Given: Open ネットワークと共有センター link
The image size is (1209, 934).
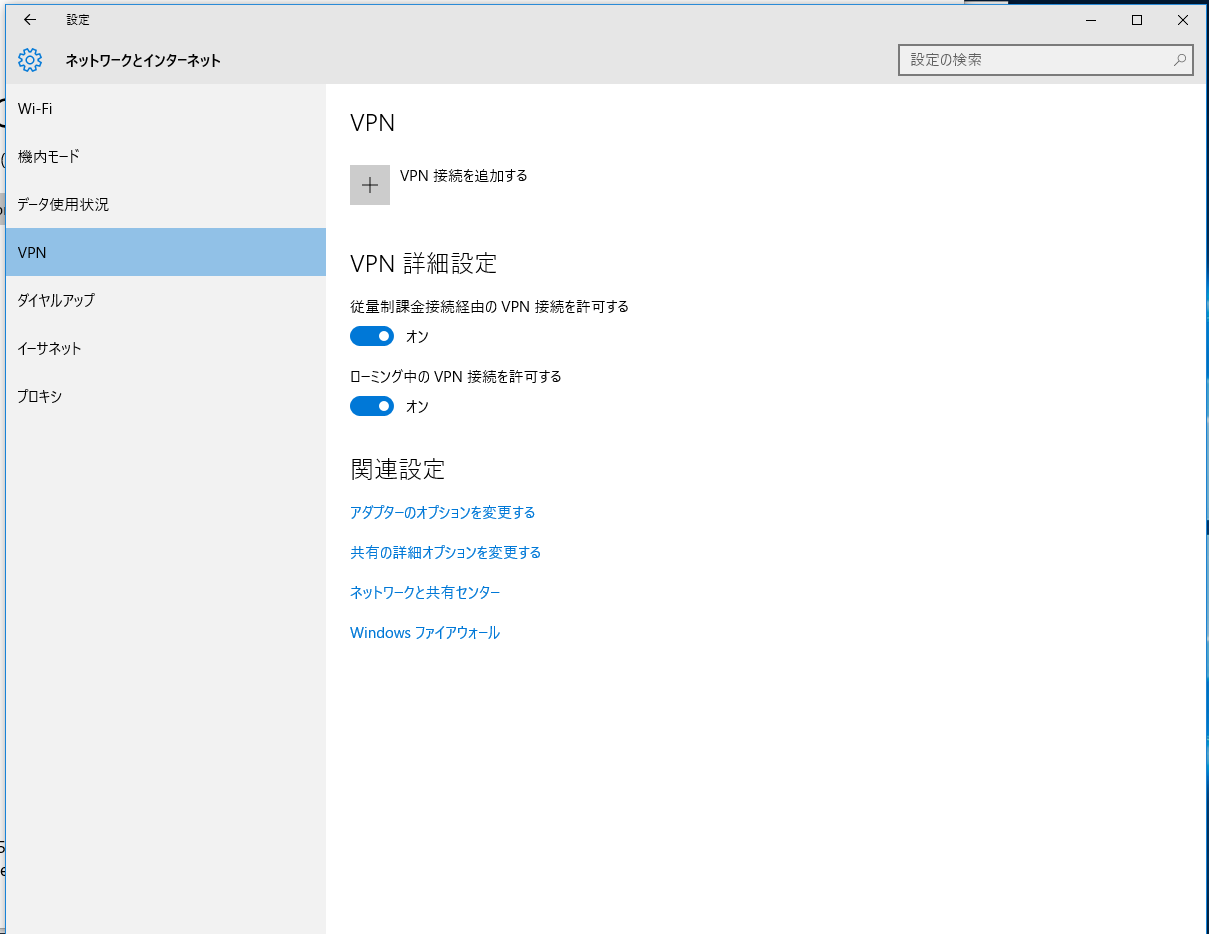Looking at the screenshot, I should pos(425,592).
